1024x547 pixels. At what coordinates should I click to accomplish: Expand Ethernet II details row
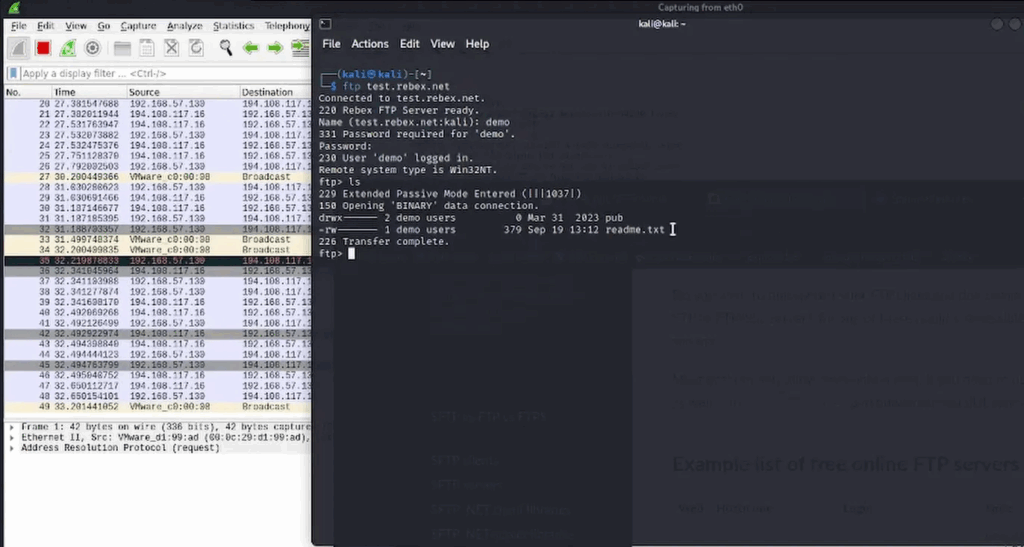(x=11, y=437)
